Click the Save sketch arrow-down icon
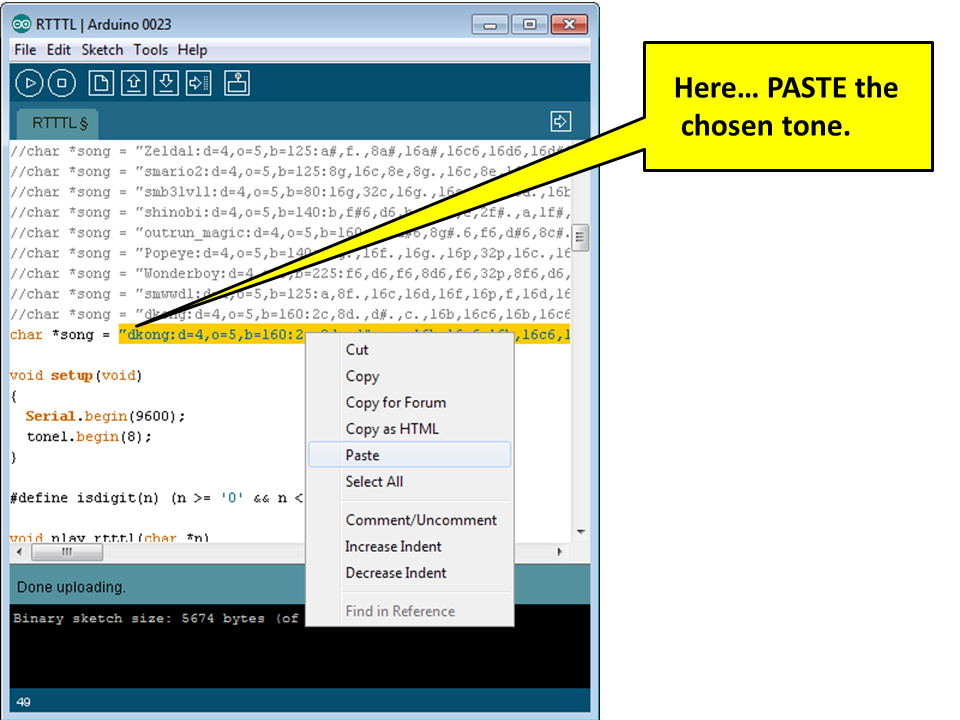Image resolution: width=960 pixels, height=720 pixels. (x=166, y=83)
